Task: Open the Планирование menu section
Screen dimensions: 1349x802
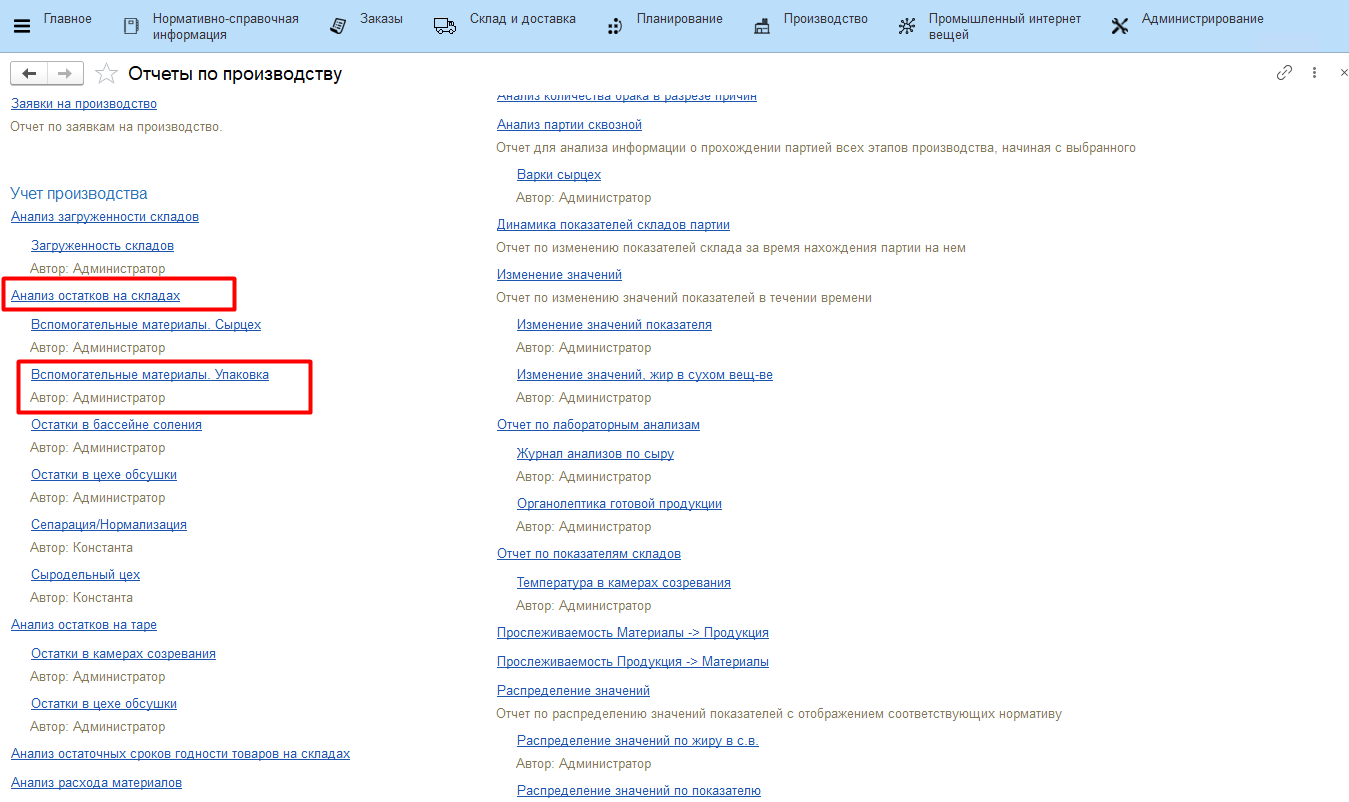Action: click(679, 19)
